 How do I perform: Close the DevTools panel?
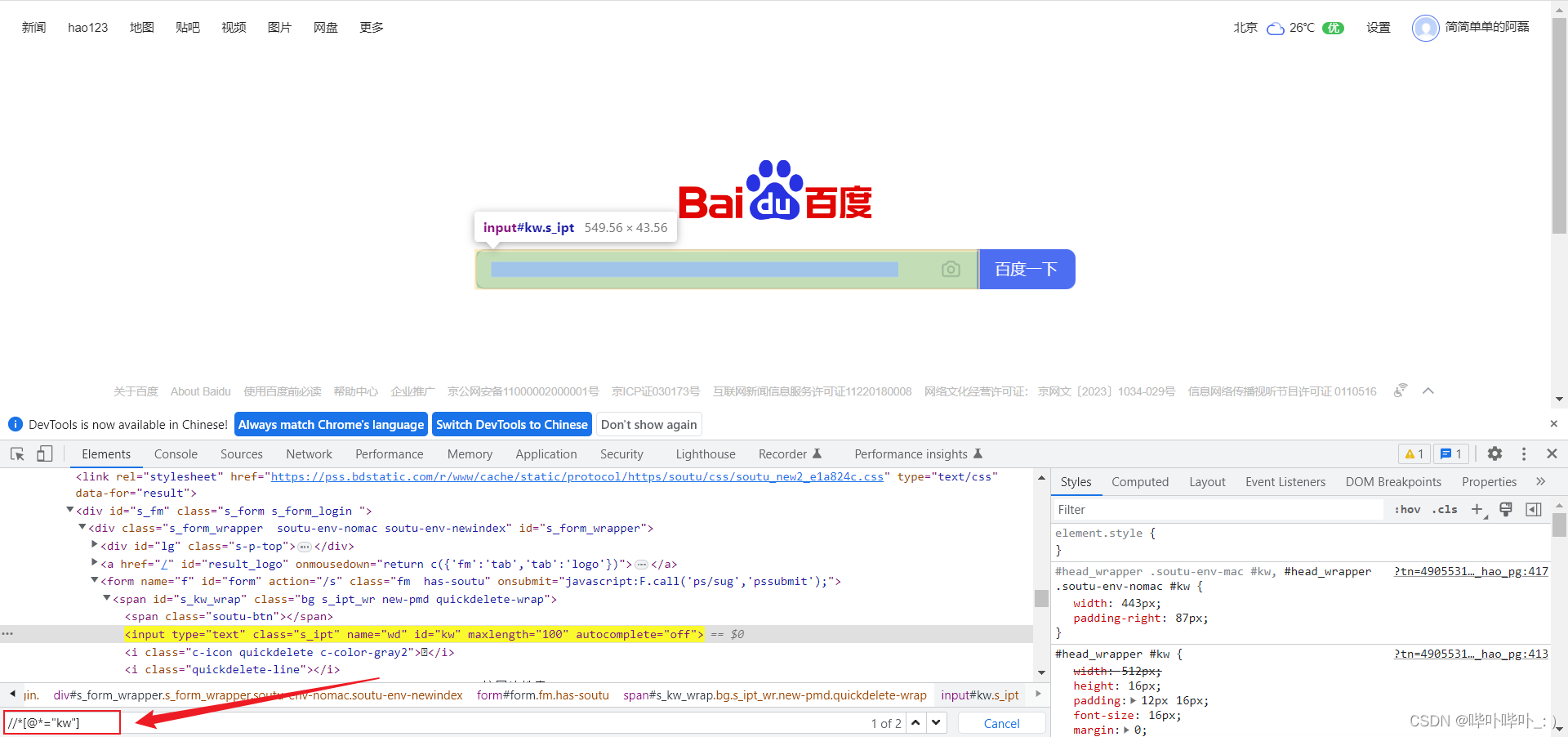click(1552, 453)
